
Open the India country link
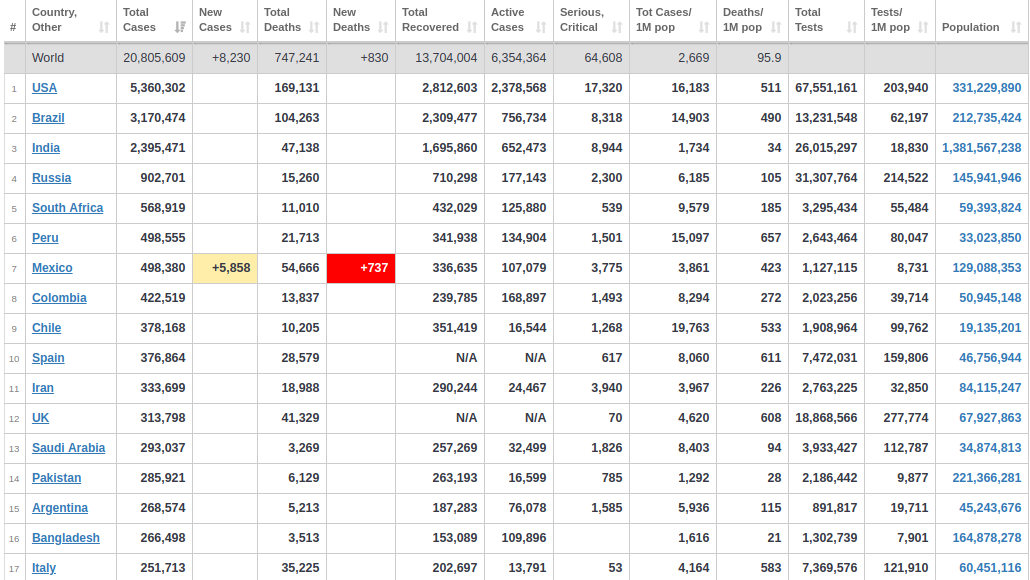46,148
